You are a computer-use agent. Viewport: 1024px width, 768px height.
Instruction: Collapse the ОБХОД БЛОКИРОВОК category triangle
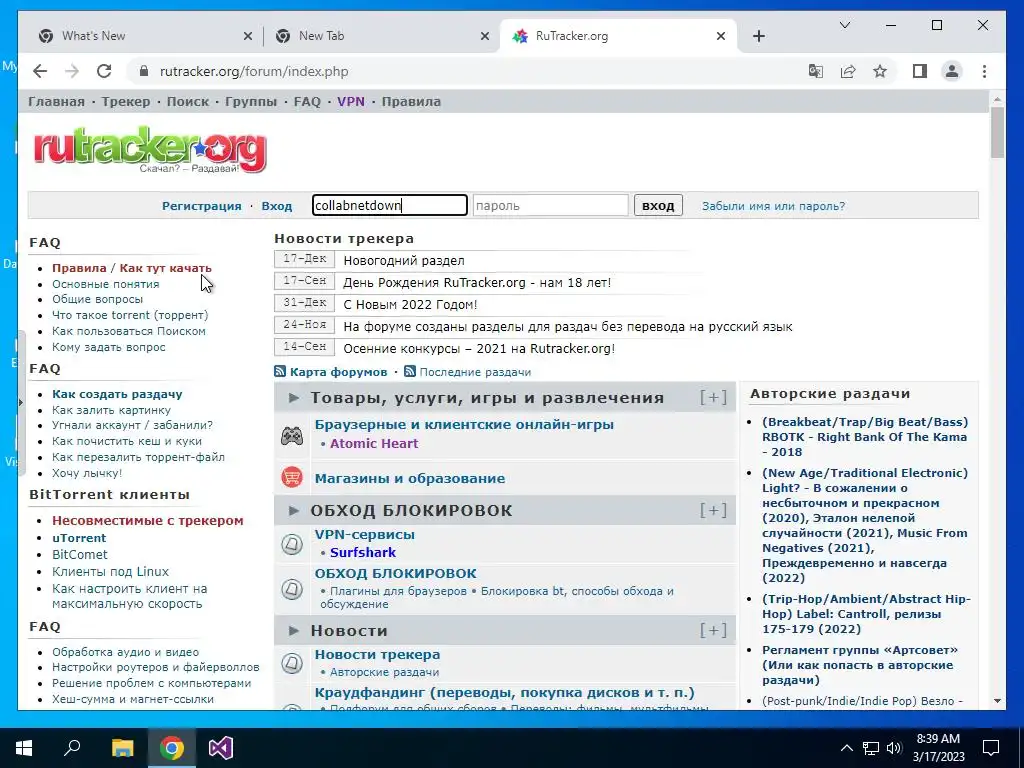293,510
